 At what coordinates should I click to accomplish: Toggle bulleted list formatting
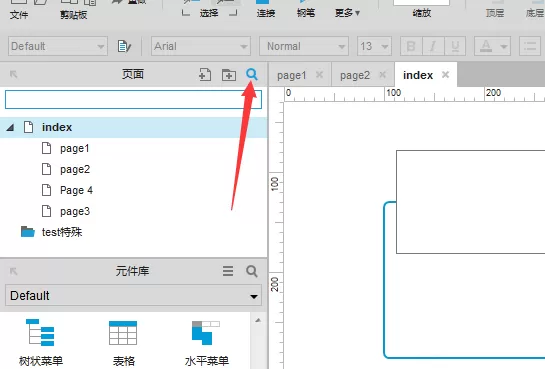tap(530, 46)
